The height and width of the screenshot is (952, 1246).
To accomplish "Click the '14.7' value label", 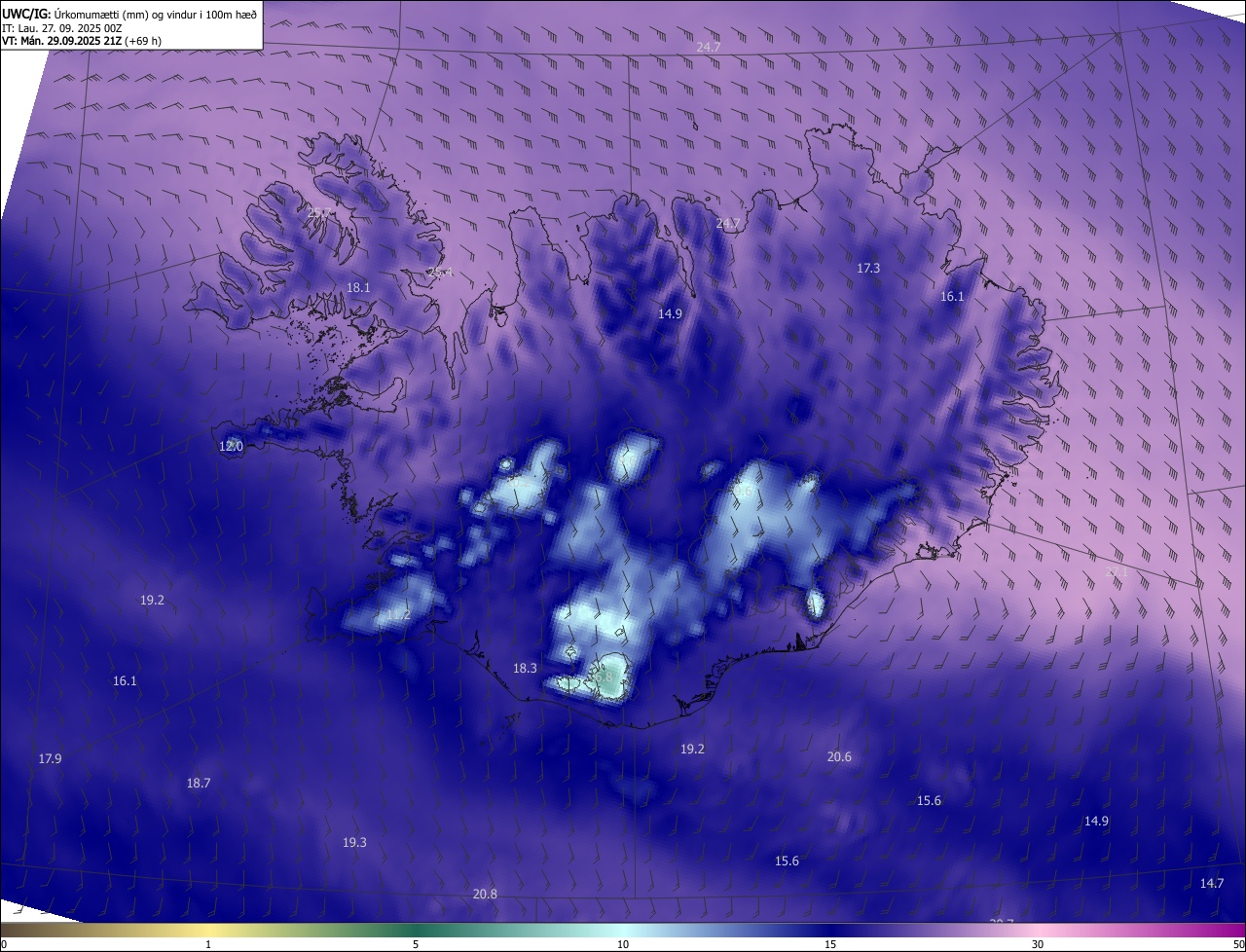I will [1211, 883].
